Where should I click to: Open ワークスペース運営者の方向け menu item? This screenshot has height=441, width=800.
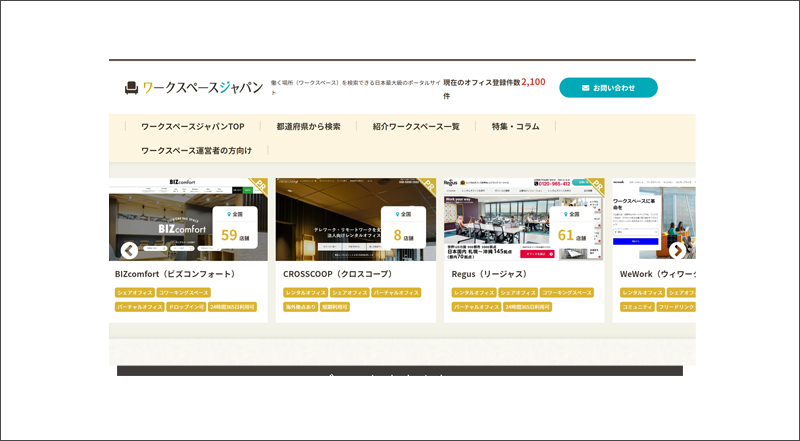(x=196, y=150)
